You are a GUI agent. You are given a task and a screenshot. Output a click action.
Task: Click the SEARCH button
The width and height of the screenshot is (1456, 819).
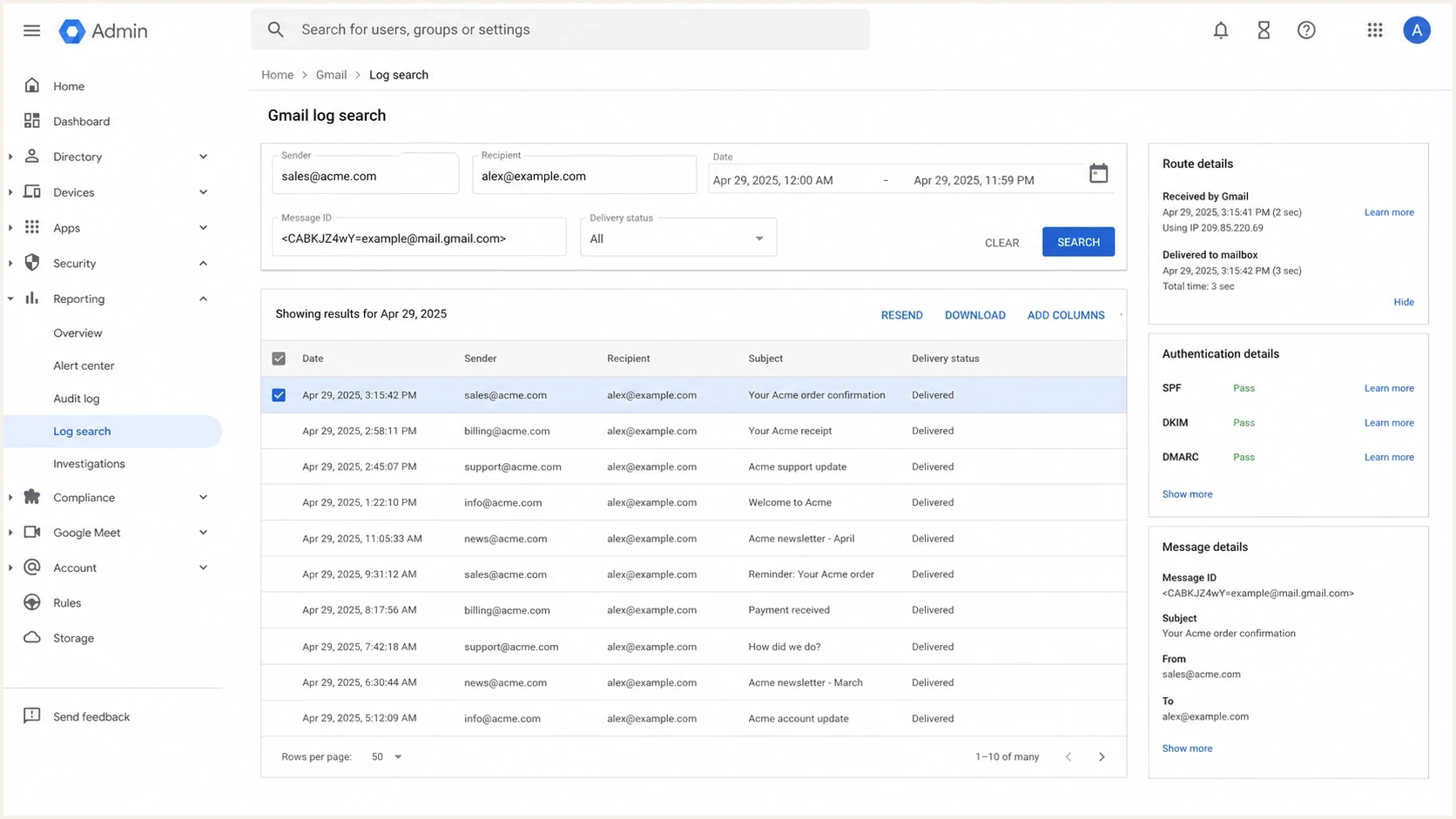point(1078,242)
